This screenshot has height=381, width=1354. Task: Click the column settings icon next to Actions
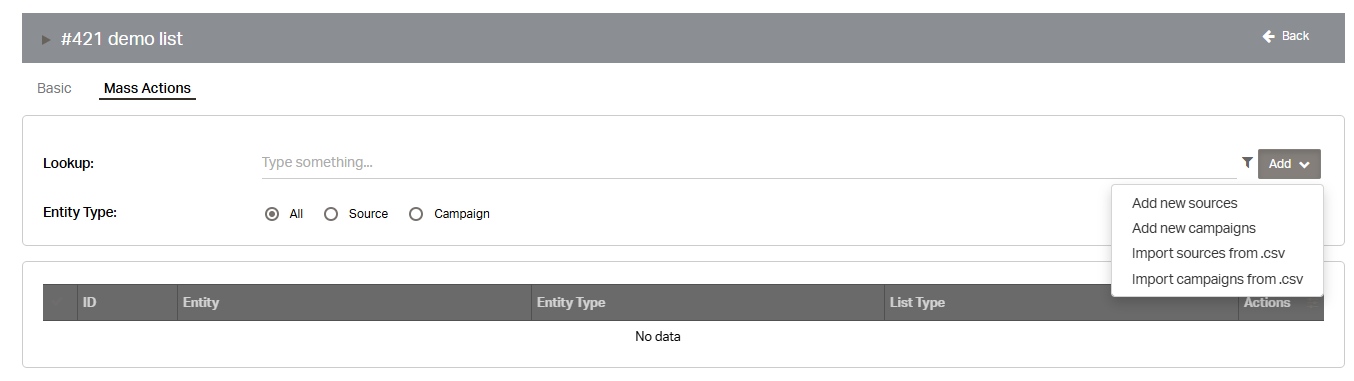point(1311,302)
